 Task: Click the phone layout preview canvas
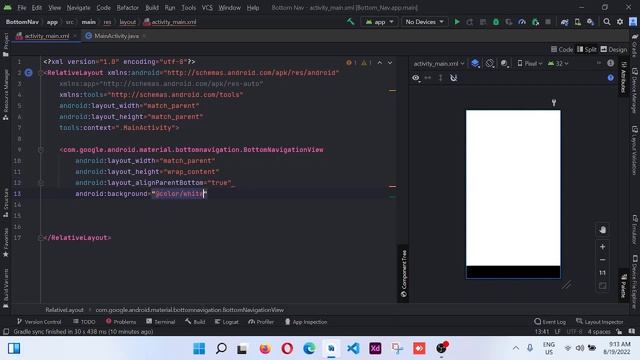[513, 194]
